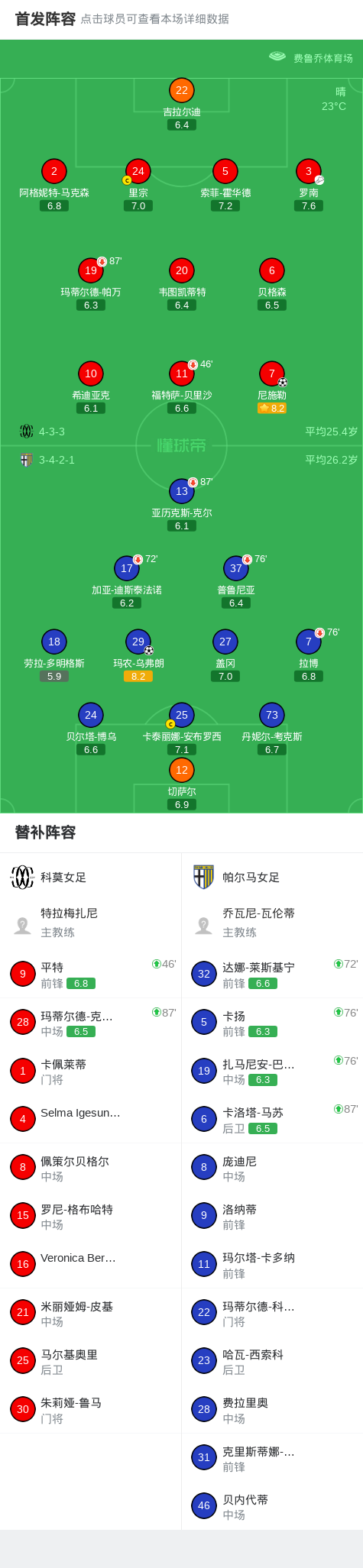Tap orange number 12 切萨尔 goalkeeper icon
The image size is (363, 1568).
[182, 770]
